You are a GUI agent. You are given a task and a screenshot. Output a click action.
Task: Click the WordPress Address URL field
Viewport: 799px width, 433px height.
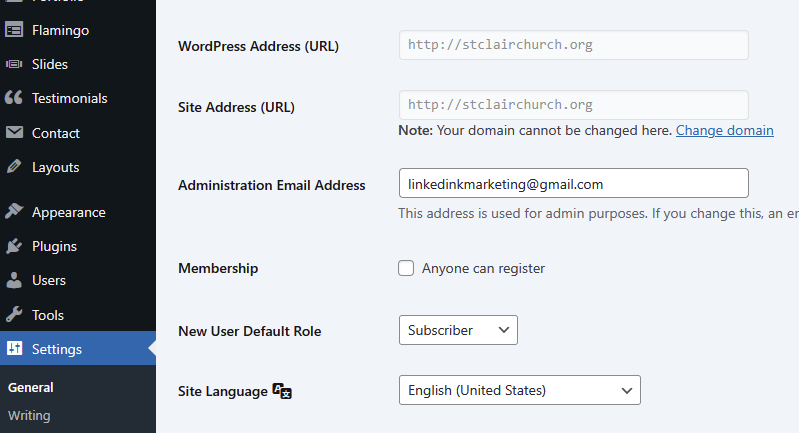click(573, 45)
